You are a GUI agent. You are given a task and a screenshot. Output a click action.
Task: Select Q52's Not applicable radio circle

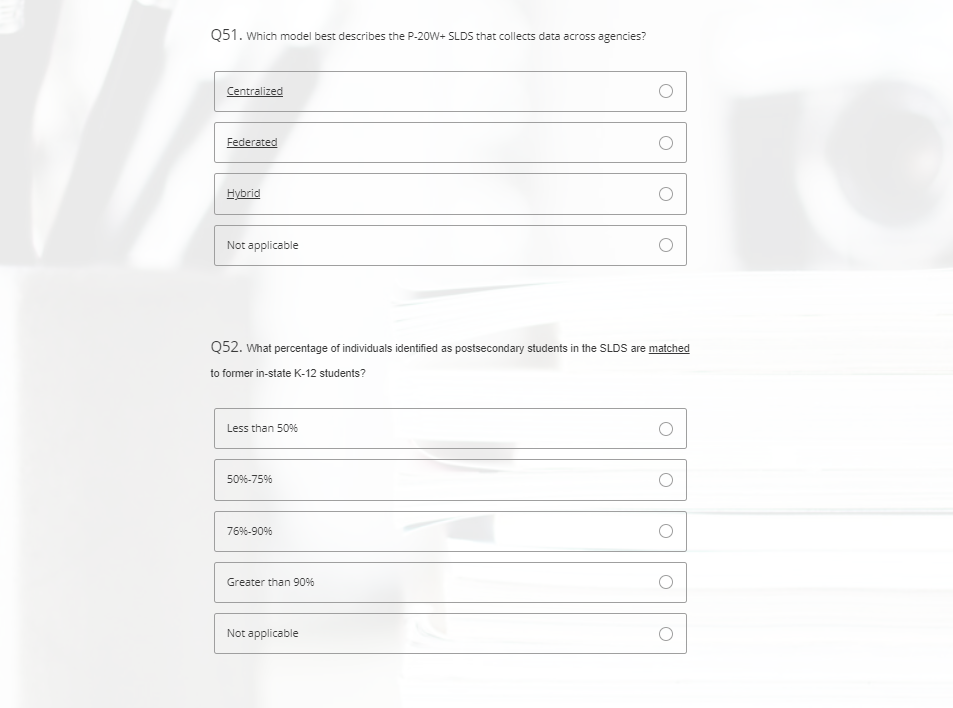666,634
